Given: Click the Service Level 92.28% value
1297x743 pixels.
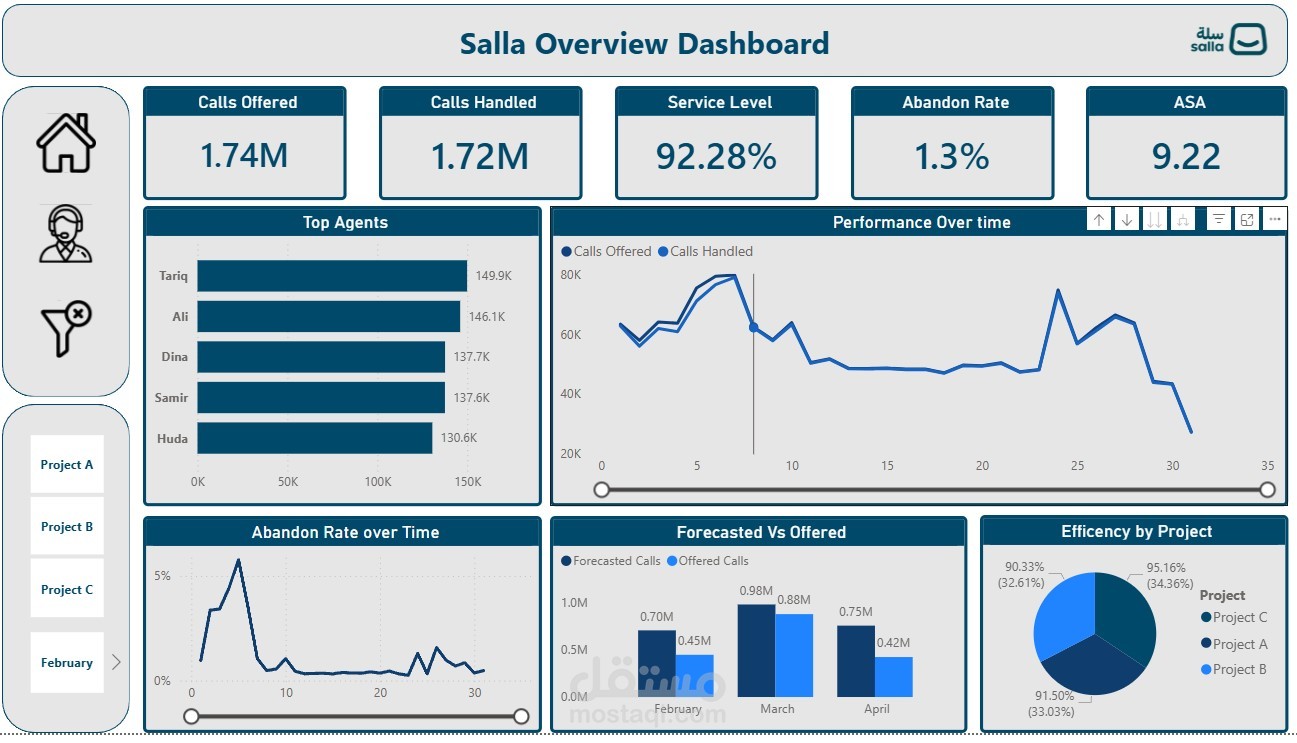Looking at the screenshot, I should click(716, 156).
